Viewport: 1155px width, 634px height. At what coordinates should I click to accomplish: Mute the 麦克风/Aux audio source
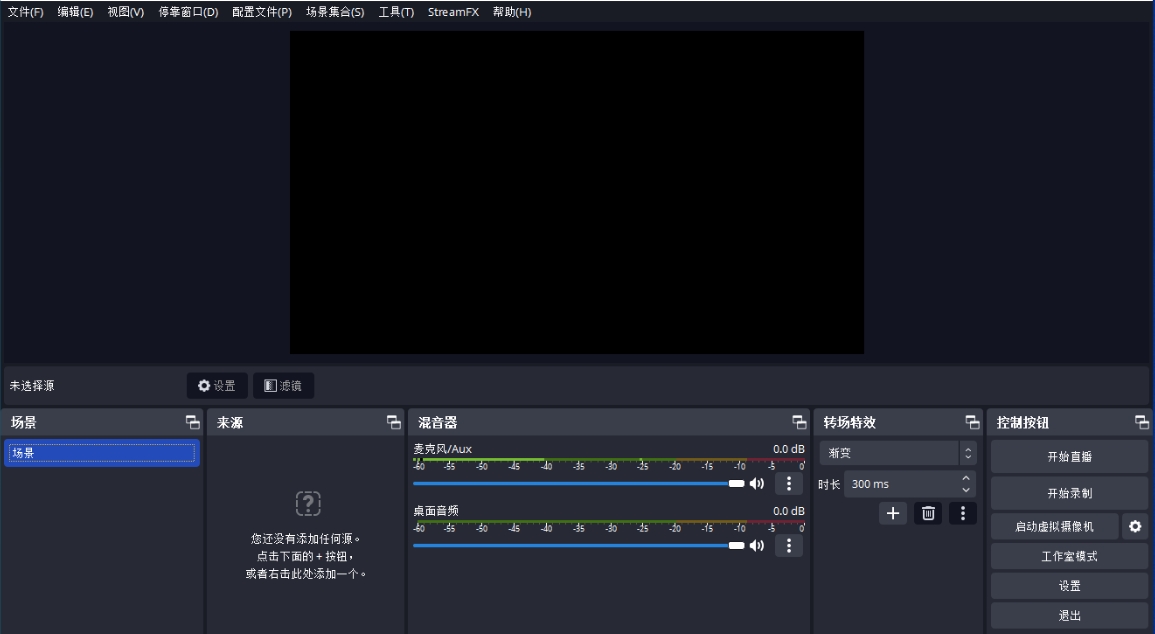click(x=757, y=484)
